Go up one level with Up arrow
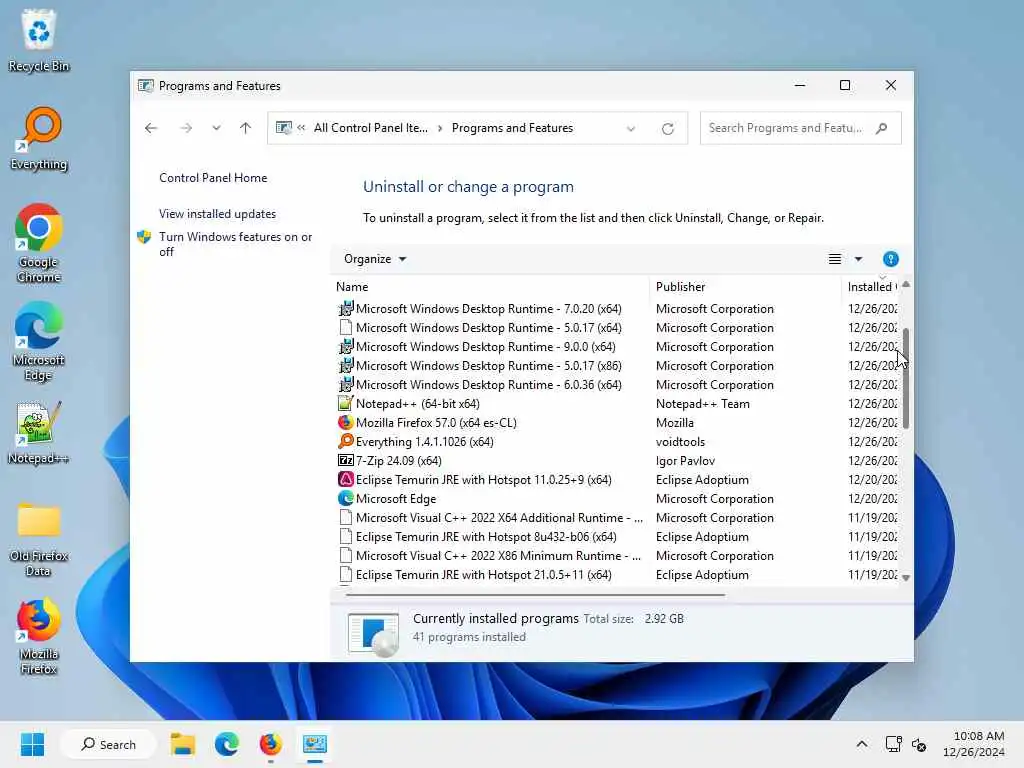 246,128
